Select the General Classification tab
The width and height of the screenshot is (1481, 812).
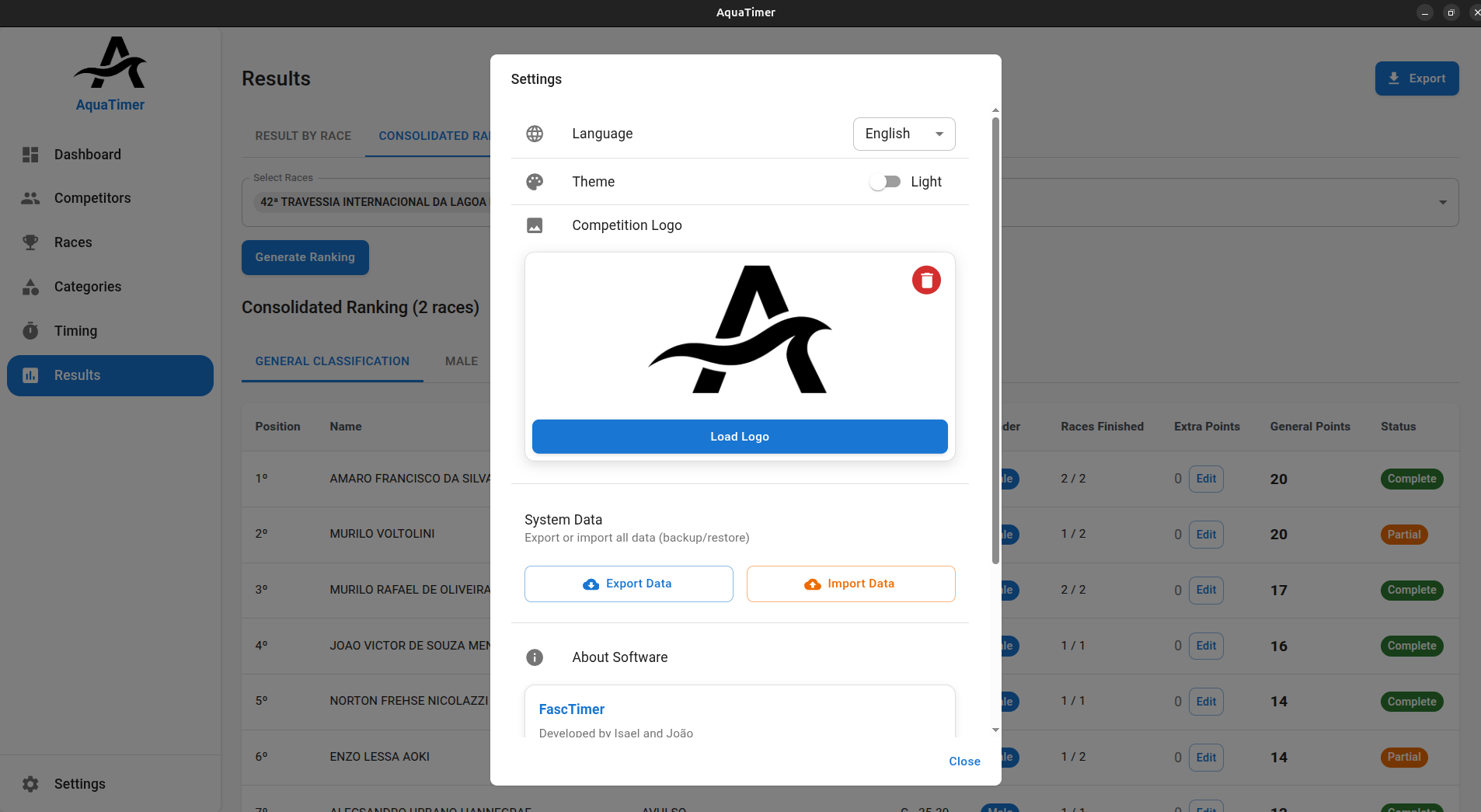(332, 361)
